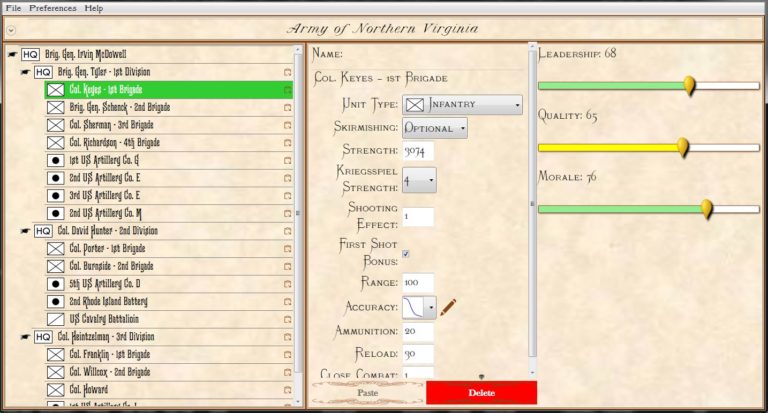This screenshot has width=768, height=413.
Task: Click the copy icon on Col. Franklin row
Action: [288, 354]
